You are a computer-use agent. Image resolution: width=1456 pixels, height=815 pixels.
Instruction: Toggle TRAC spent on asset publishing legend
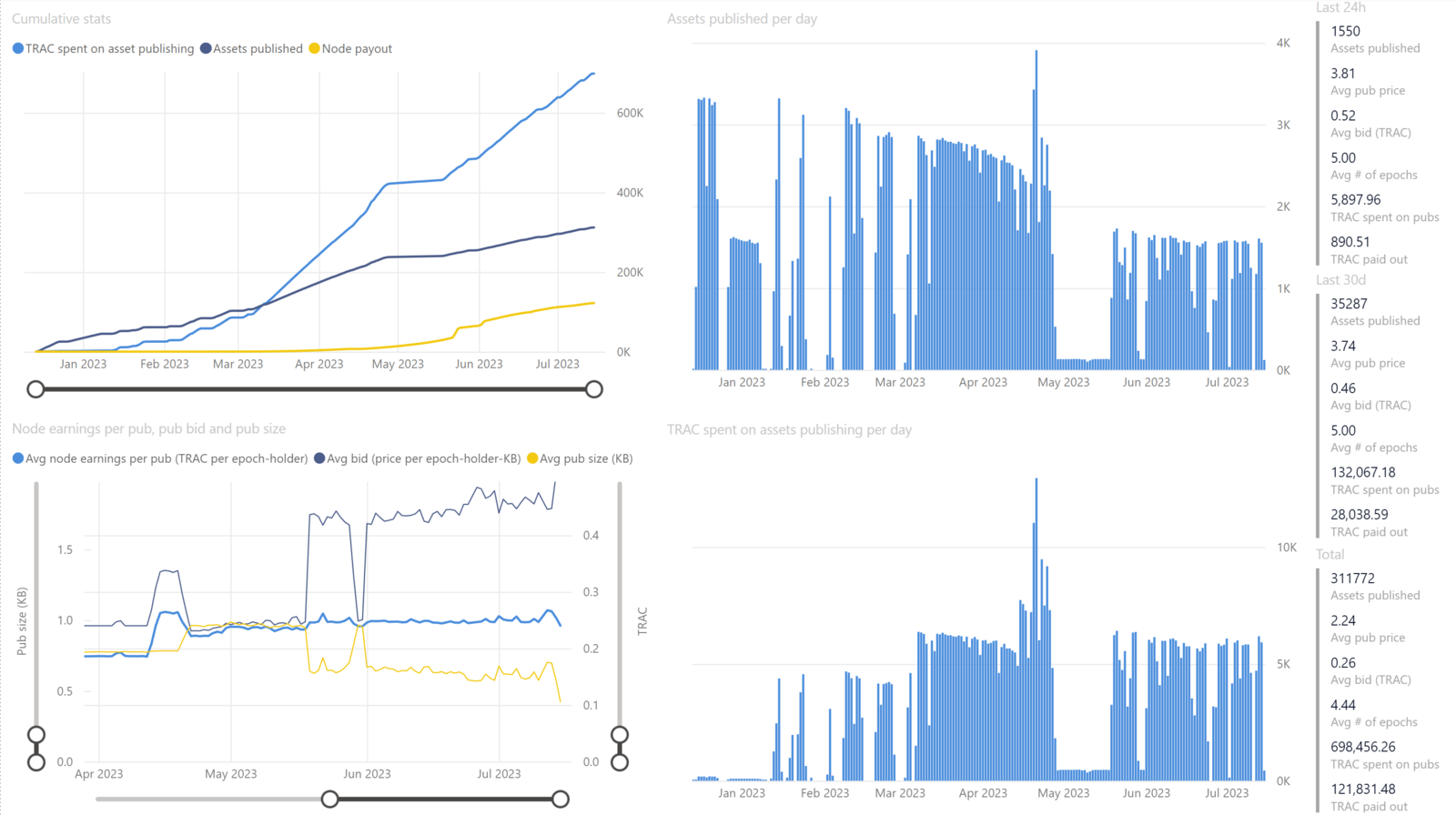point(103,49)
